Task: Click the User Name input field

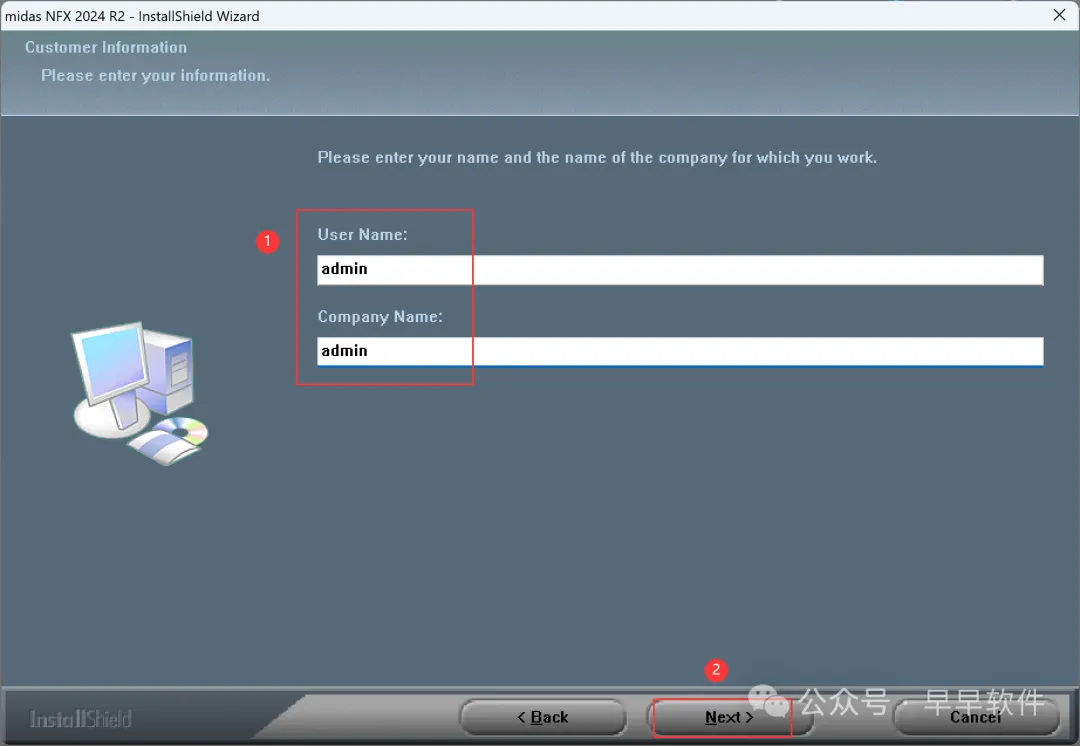Action: pyautogui.click(x=680, y=269)
